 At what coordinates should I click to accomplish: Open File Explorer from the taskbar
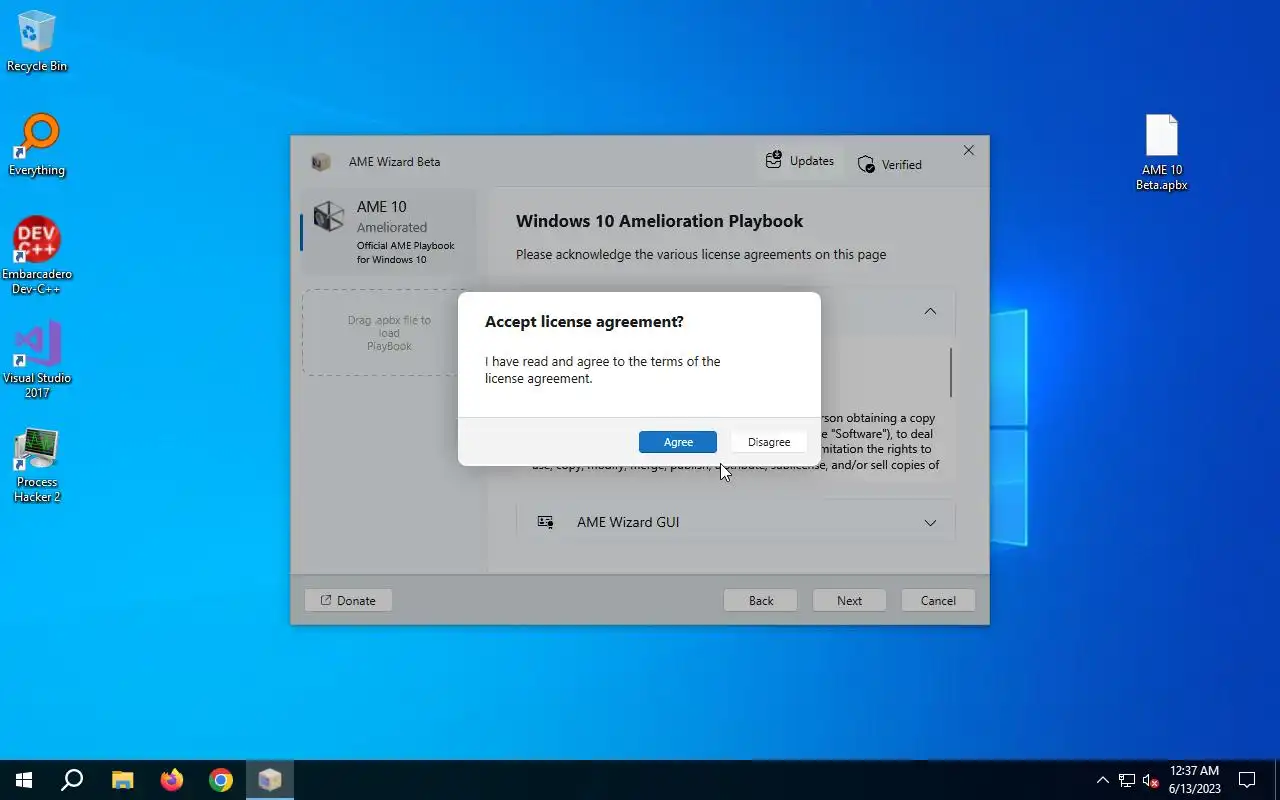(x=122, y=780)
